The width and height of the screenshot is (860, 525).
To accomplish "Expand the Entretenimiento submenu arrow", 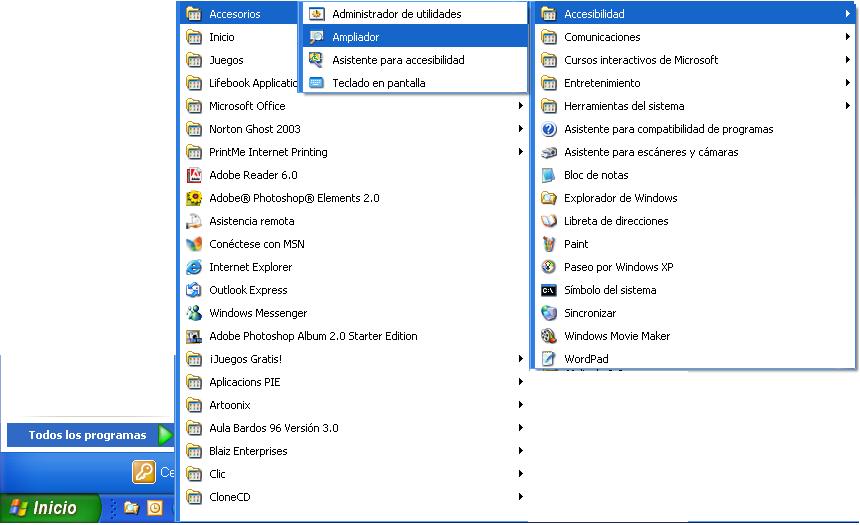I will (848, 83).
